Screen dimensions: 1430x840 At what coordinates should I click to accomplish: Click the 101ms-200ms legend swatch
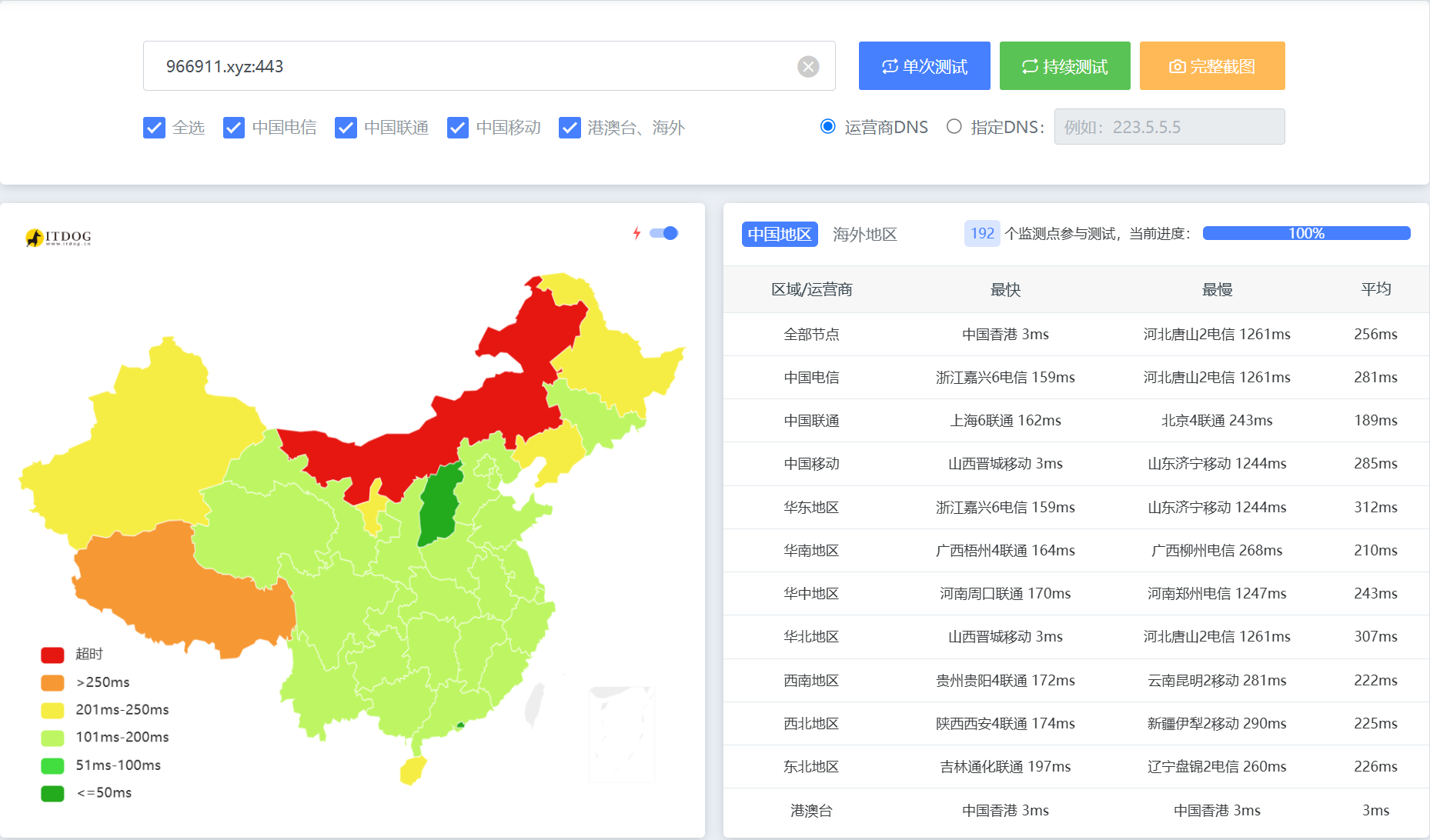click(52, 738)
